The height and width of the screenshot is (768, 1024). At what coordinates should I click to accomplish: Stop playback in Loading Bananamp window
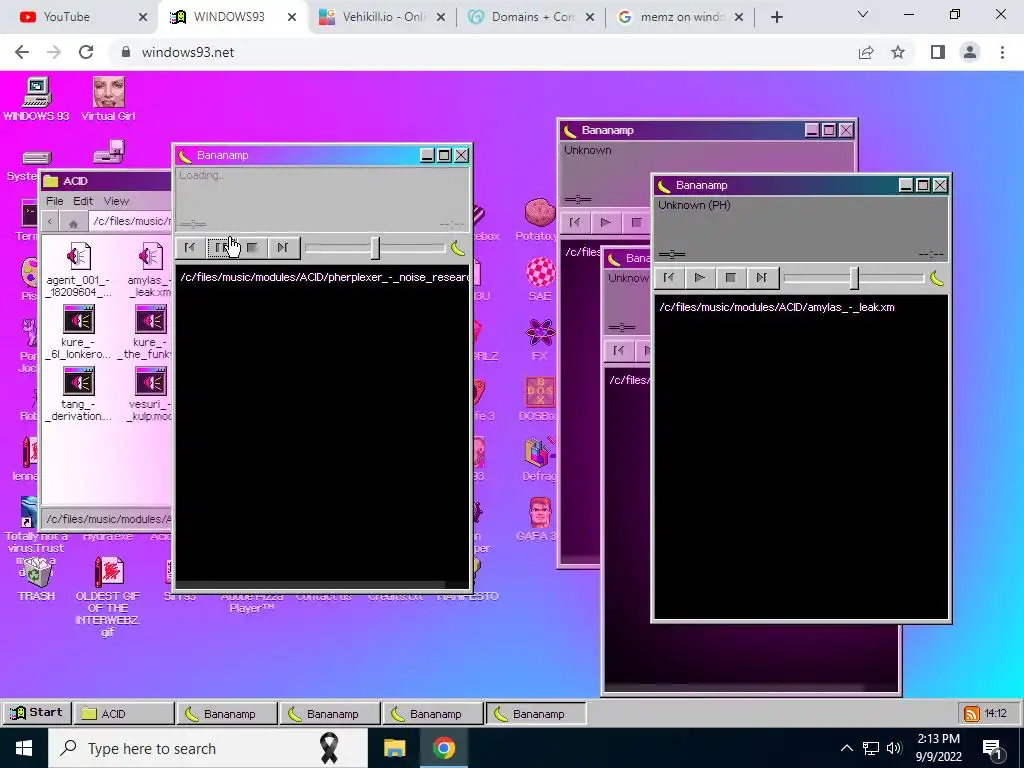coord(253,248)
